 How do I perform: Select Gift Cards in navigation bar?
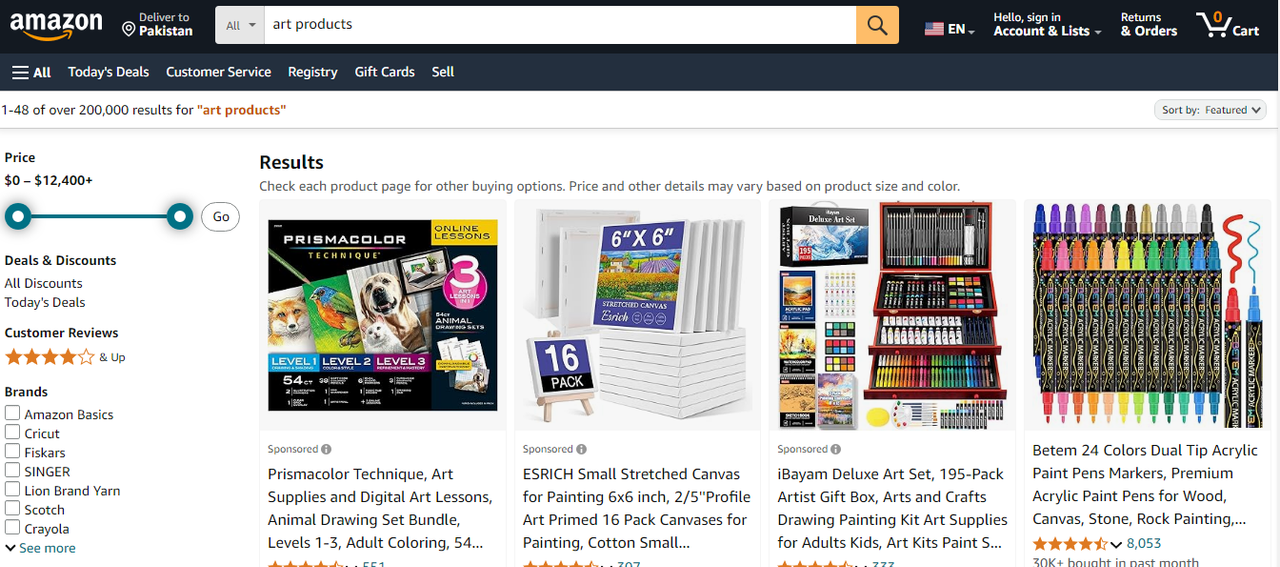pyautogui.click(x=384, y=72)
